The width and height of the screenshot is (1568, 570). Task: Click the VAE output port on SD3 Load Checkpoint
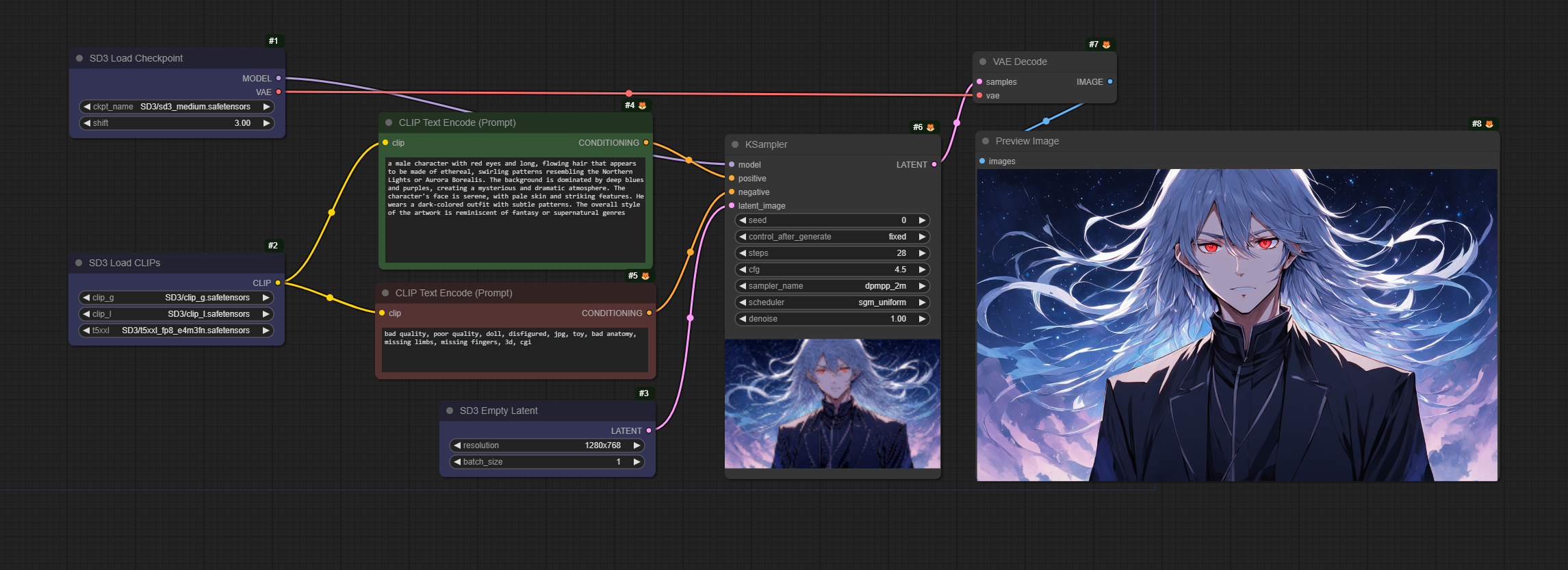click(x=279, y=92)
